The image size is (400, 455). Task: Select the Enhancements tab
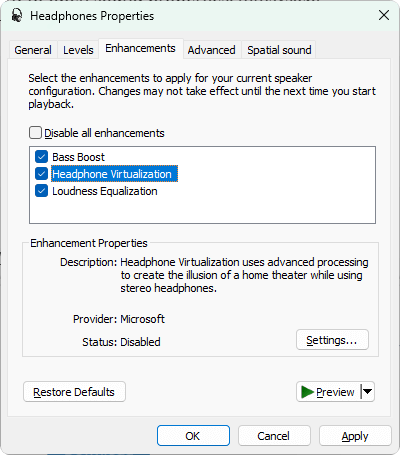[x=140, y=49]
